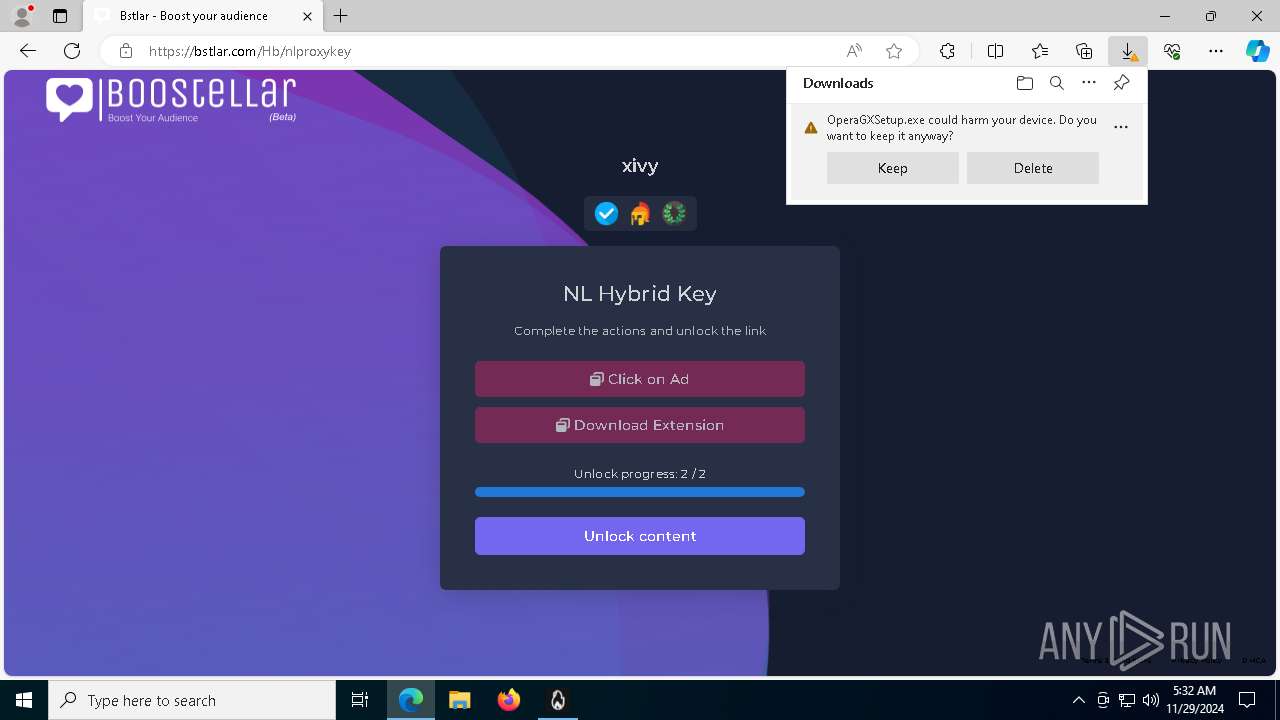The height and width of the screenshot is (720, 1280).
Task: Open the Favorites list icon
Action: (1040, 51)
